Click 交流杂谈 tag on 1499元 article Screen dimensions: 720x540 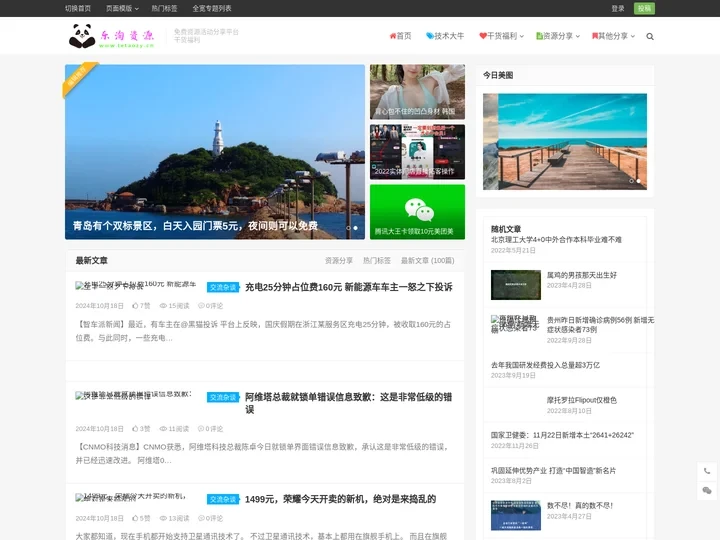[223, 499]
